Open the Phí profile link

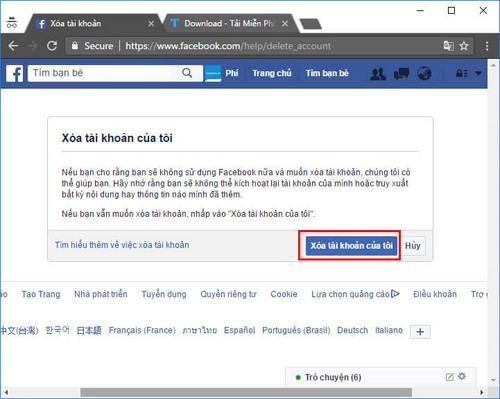[x=232, y=73]
